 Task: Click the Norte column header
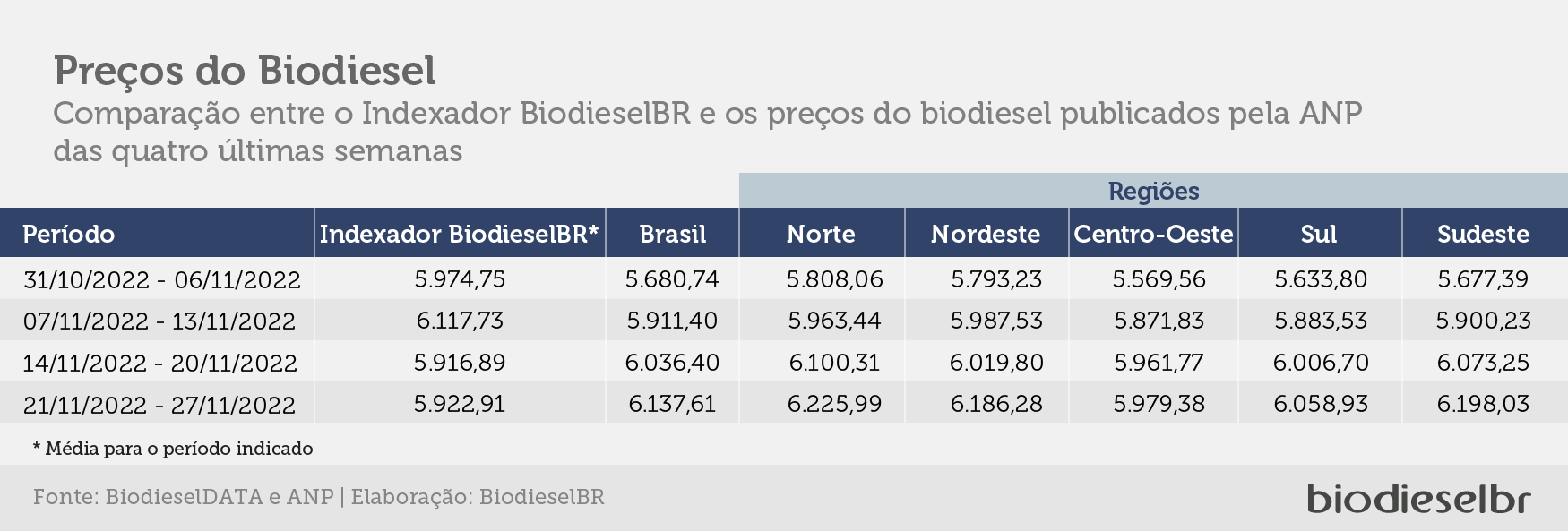pyautogui.click(x=822, y=234)
